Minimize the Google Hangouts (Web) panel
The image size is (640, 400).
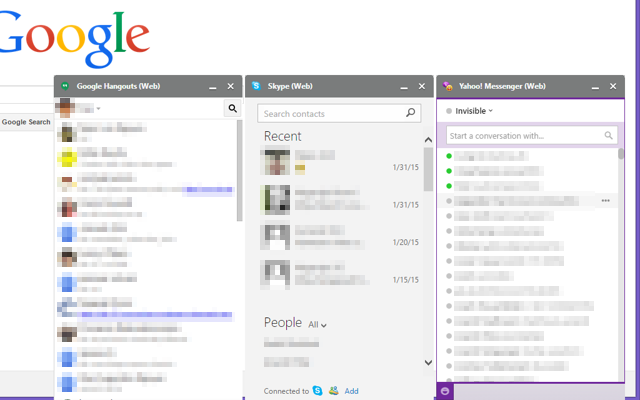(x=213, y=87)
